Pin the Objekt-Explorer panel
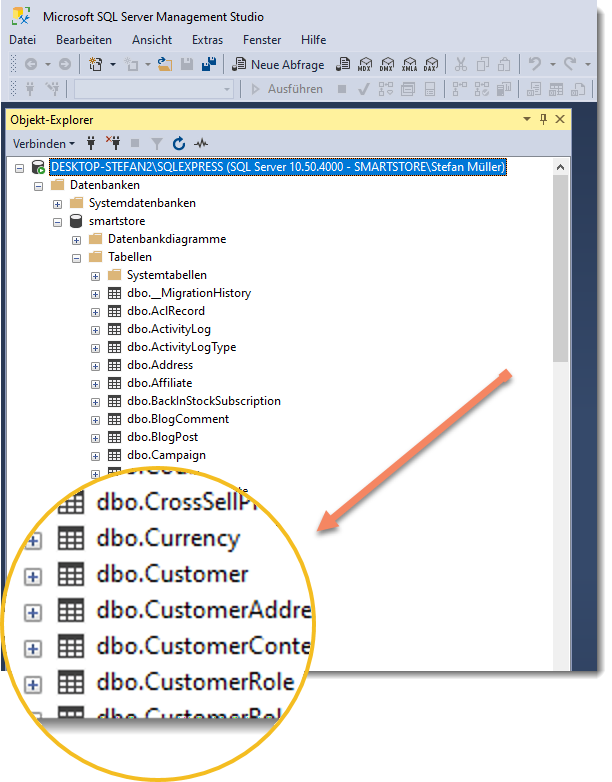 (x=543, y=119)
